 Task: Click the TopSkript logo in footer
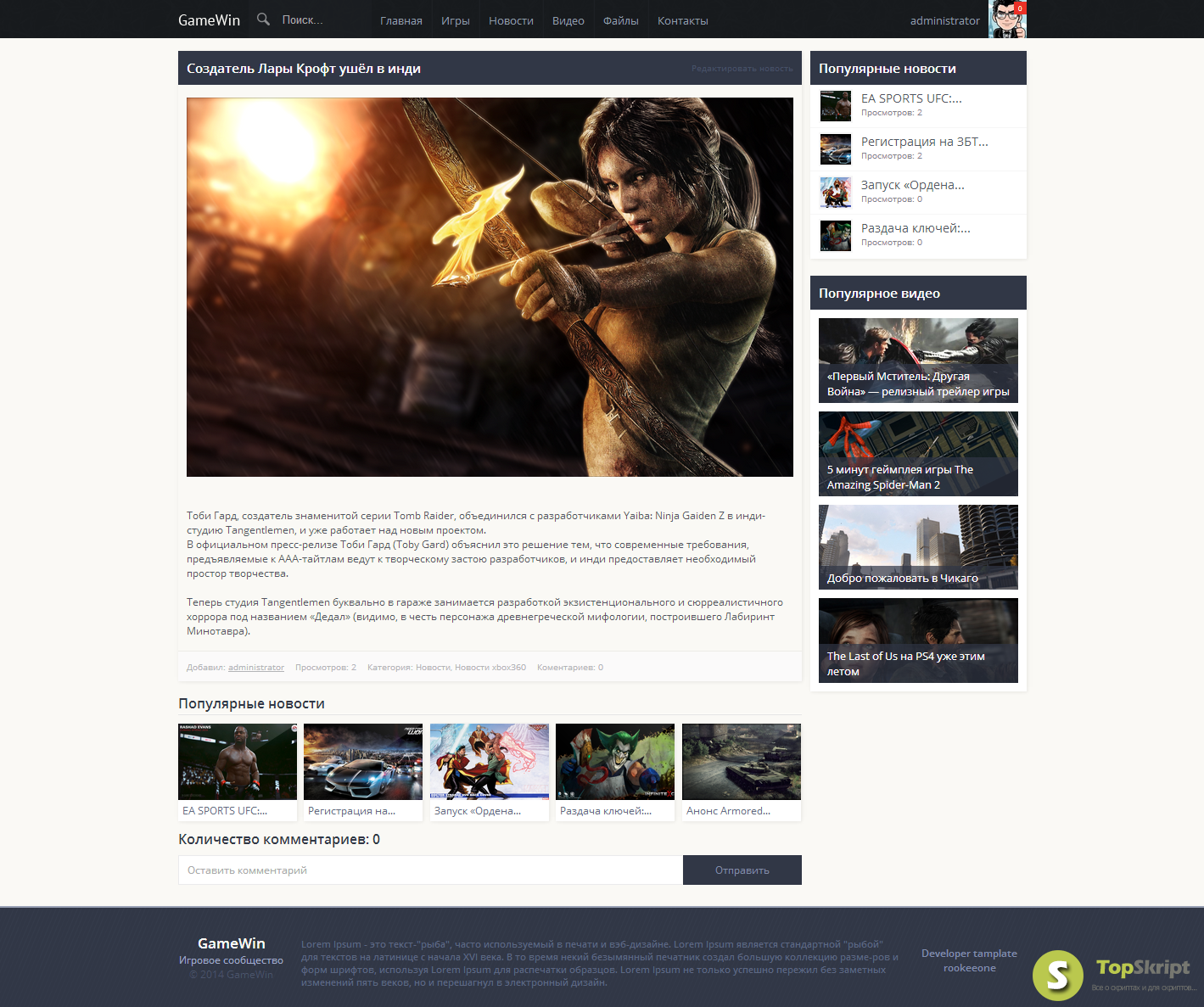click(1114, 974)
